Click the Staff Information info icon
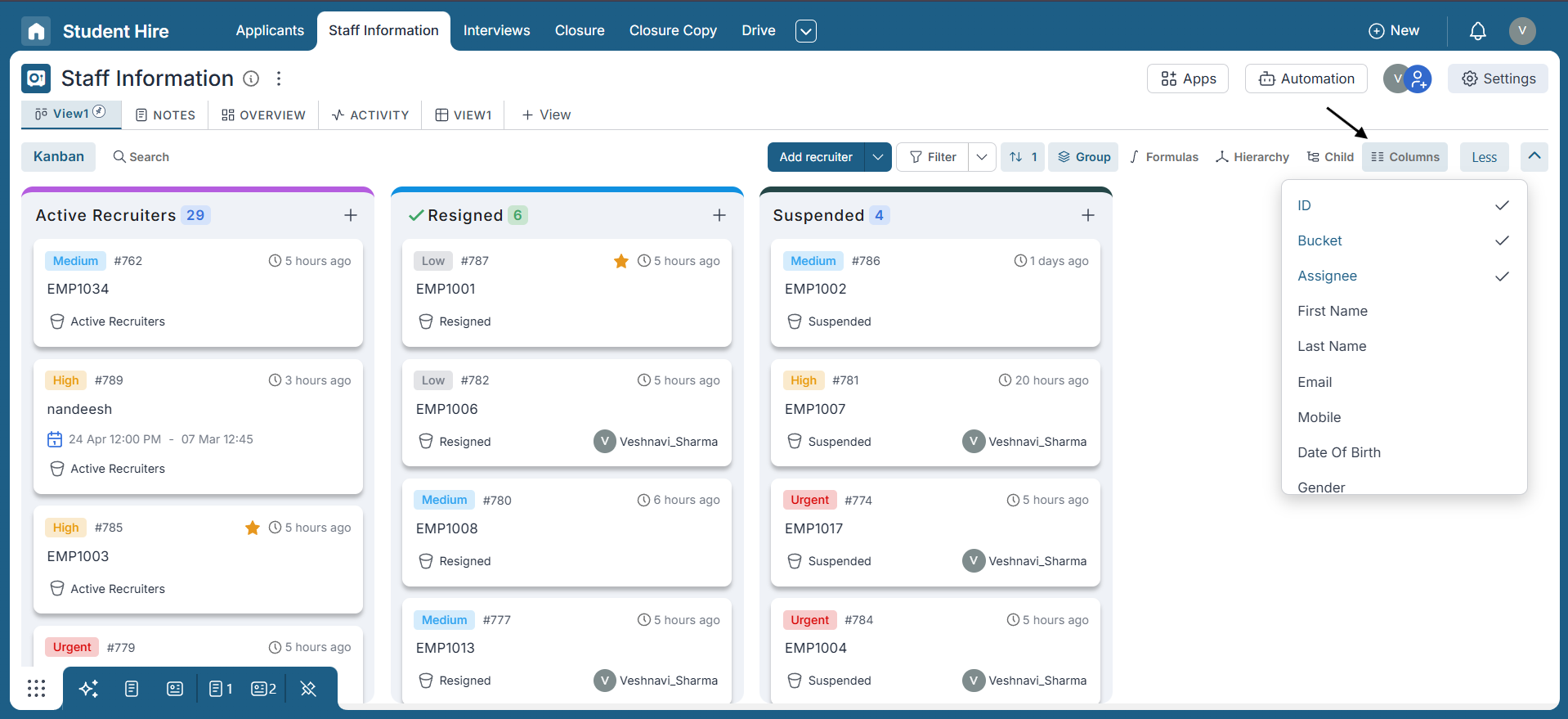Screen dimensions: 1568x719 click(252, 79)
